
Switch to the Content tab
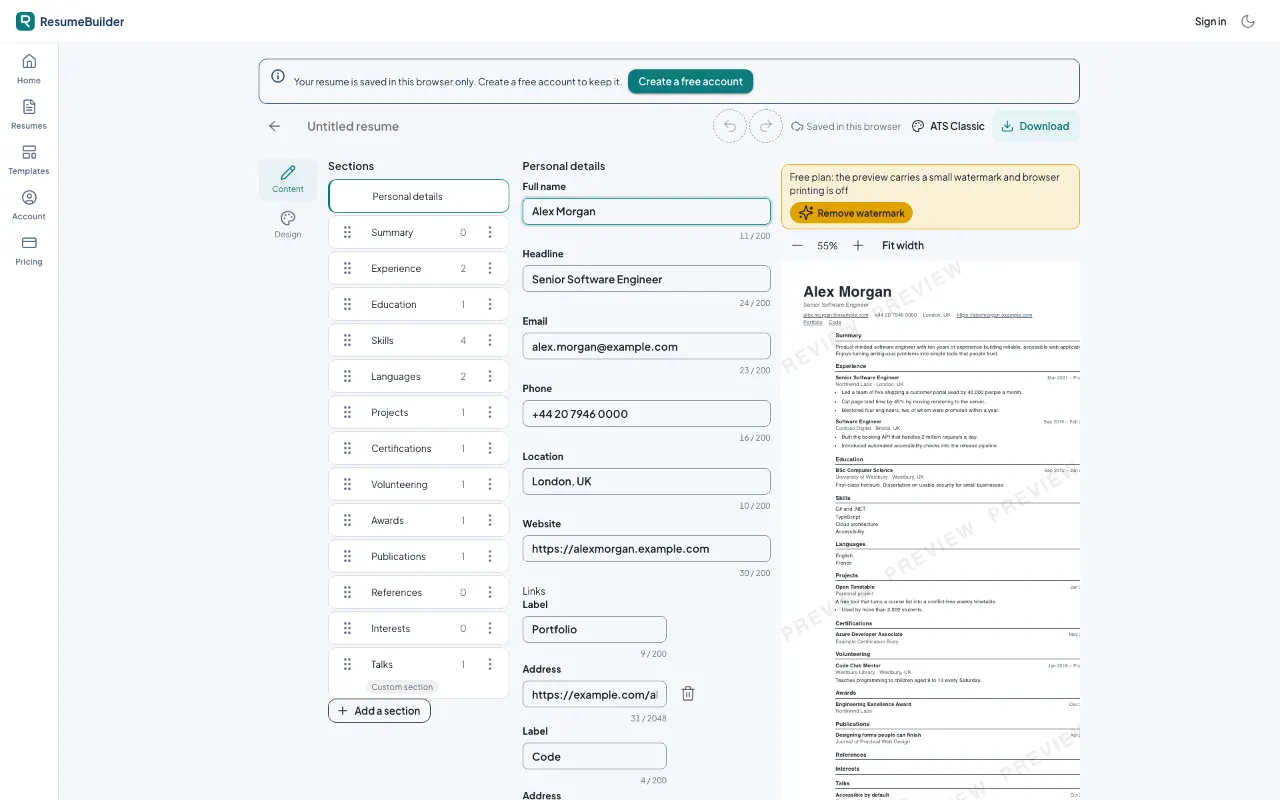click(x=288, y=179)
